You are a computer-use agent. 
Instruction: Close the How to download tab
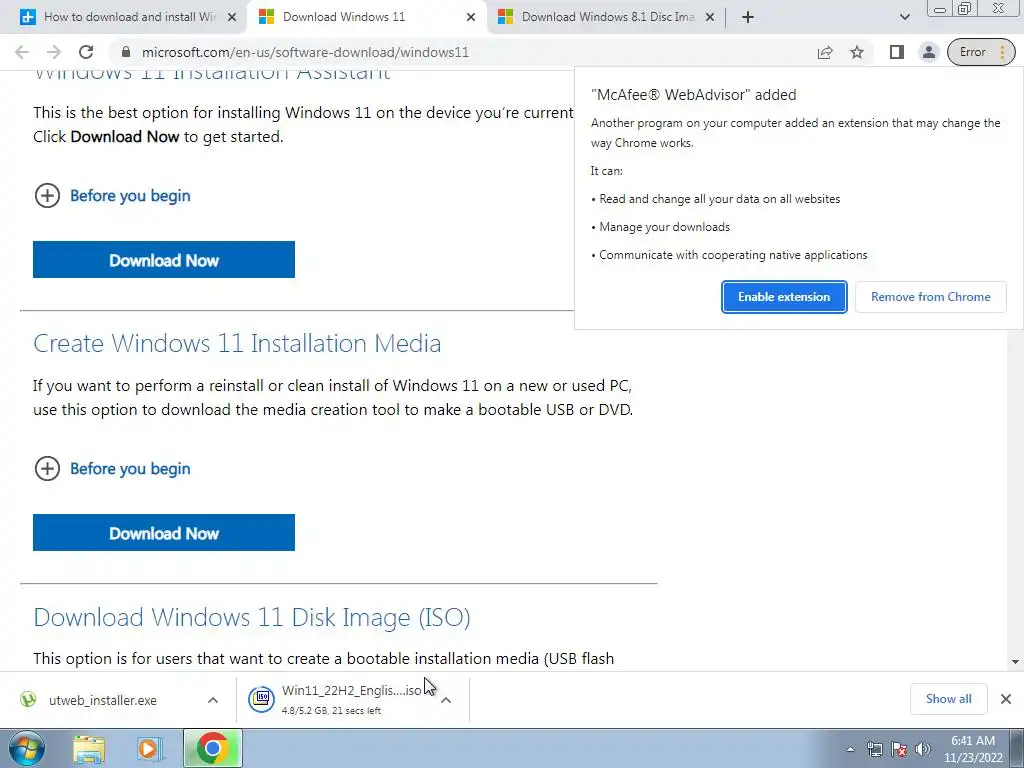coord(232,17)
